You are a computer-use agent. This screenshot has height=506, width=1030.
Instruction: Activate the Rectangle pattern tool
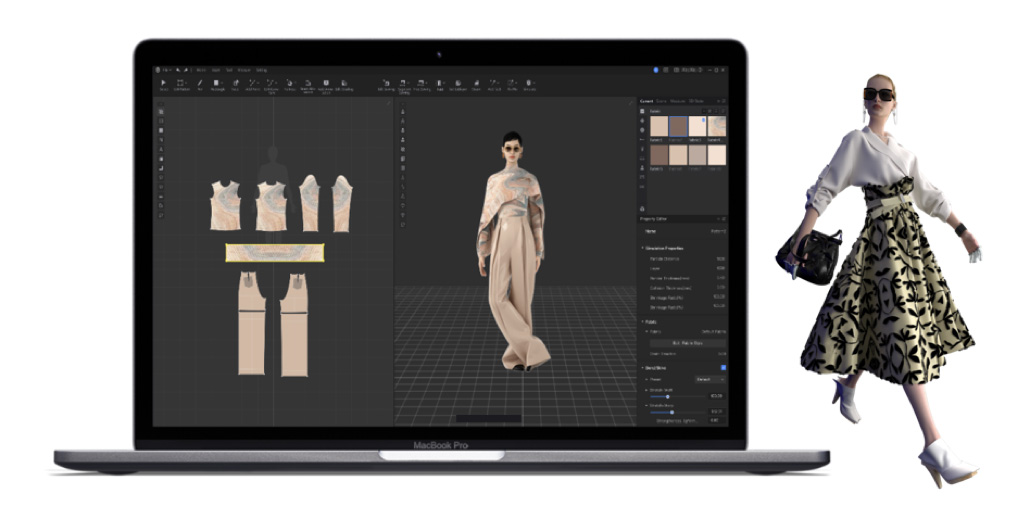pyautogui.click(x=216, y=83)
